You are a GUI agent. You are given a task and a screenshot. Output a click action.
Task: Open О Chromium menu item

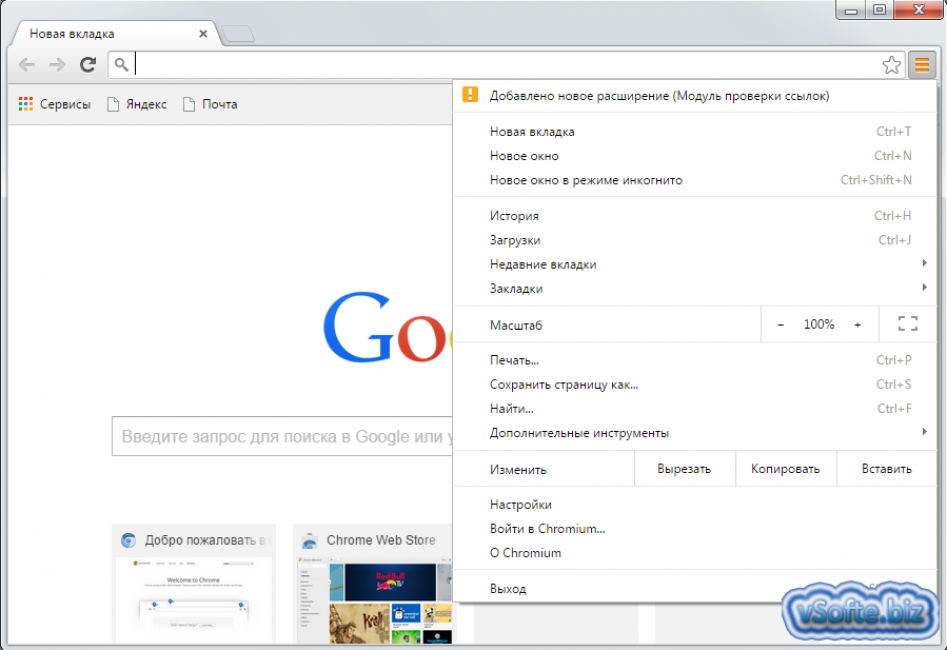tap(695, 553)
